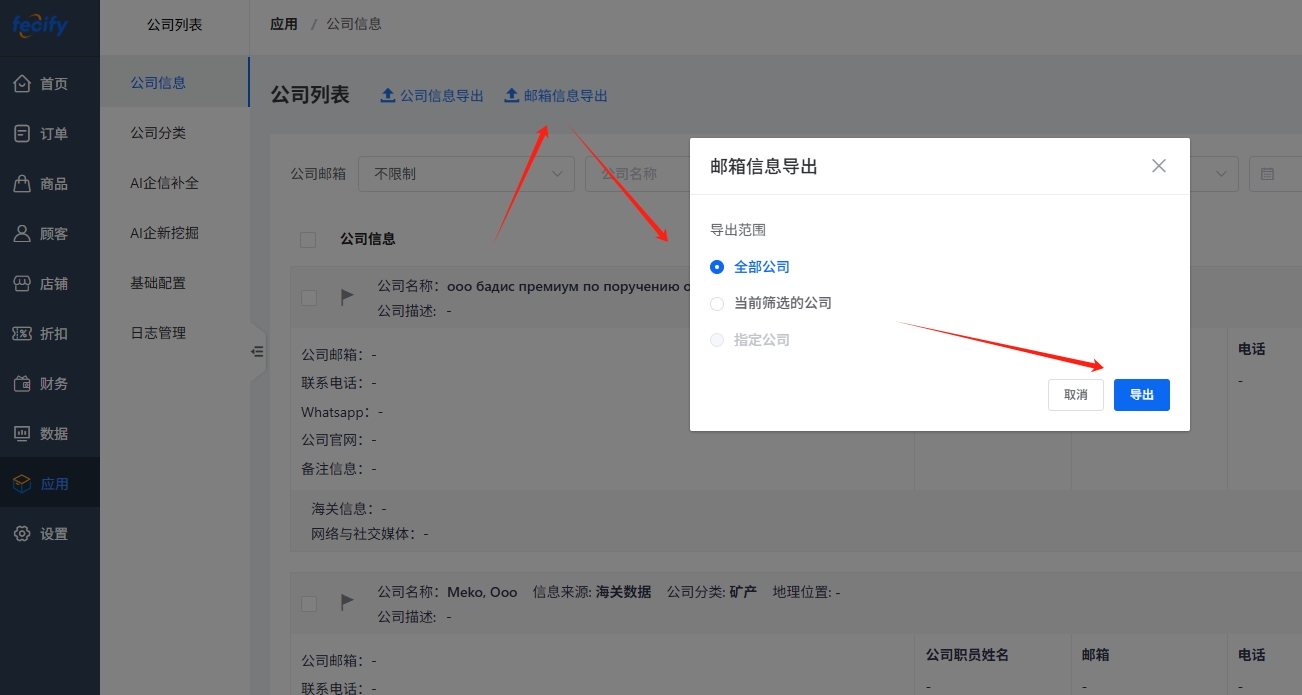Open 顾客 via the person icon

[22, 234]
